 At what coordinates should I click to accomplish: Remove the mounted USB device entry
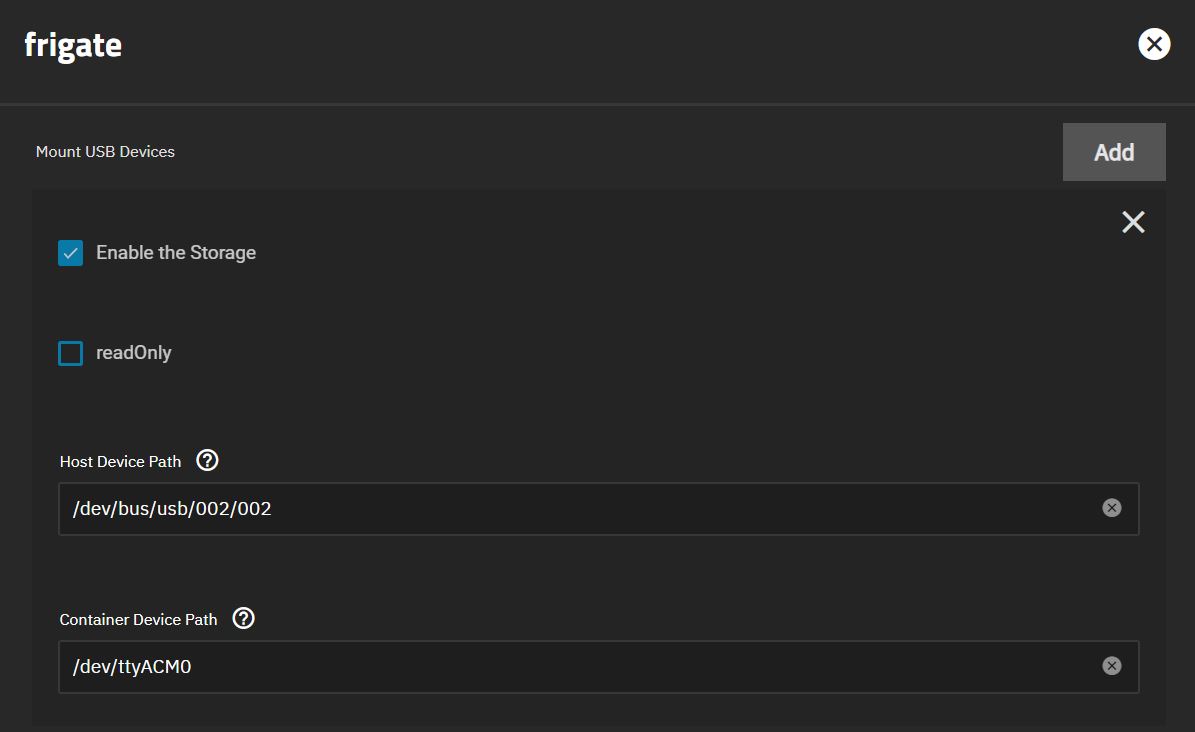[1133, 222]
